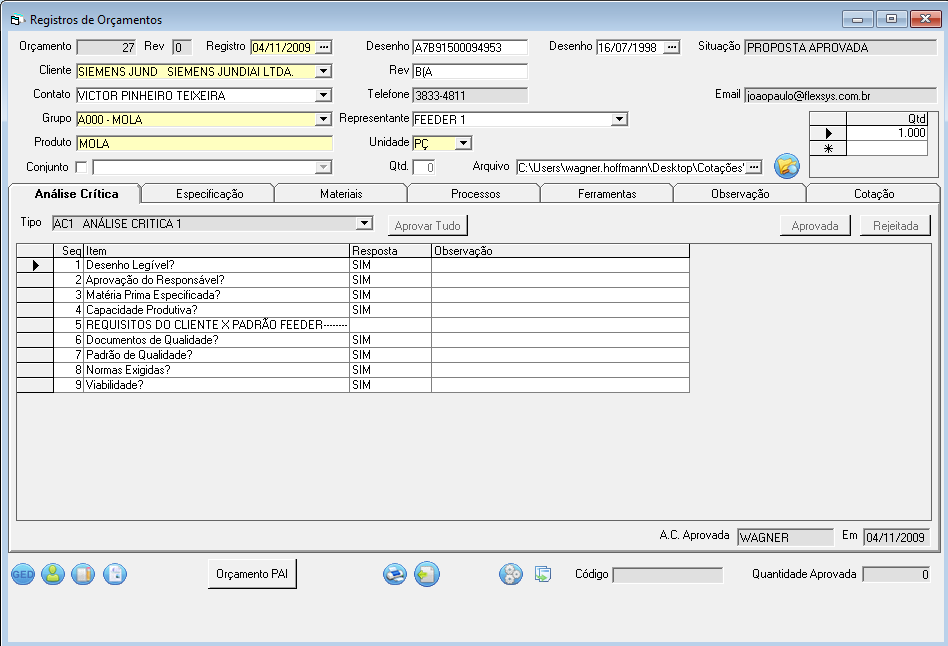The height and width of the screenshot is (646, 948).
Task: Switch to the Especificação tab
Action: click(210, 194)
